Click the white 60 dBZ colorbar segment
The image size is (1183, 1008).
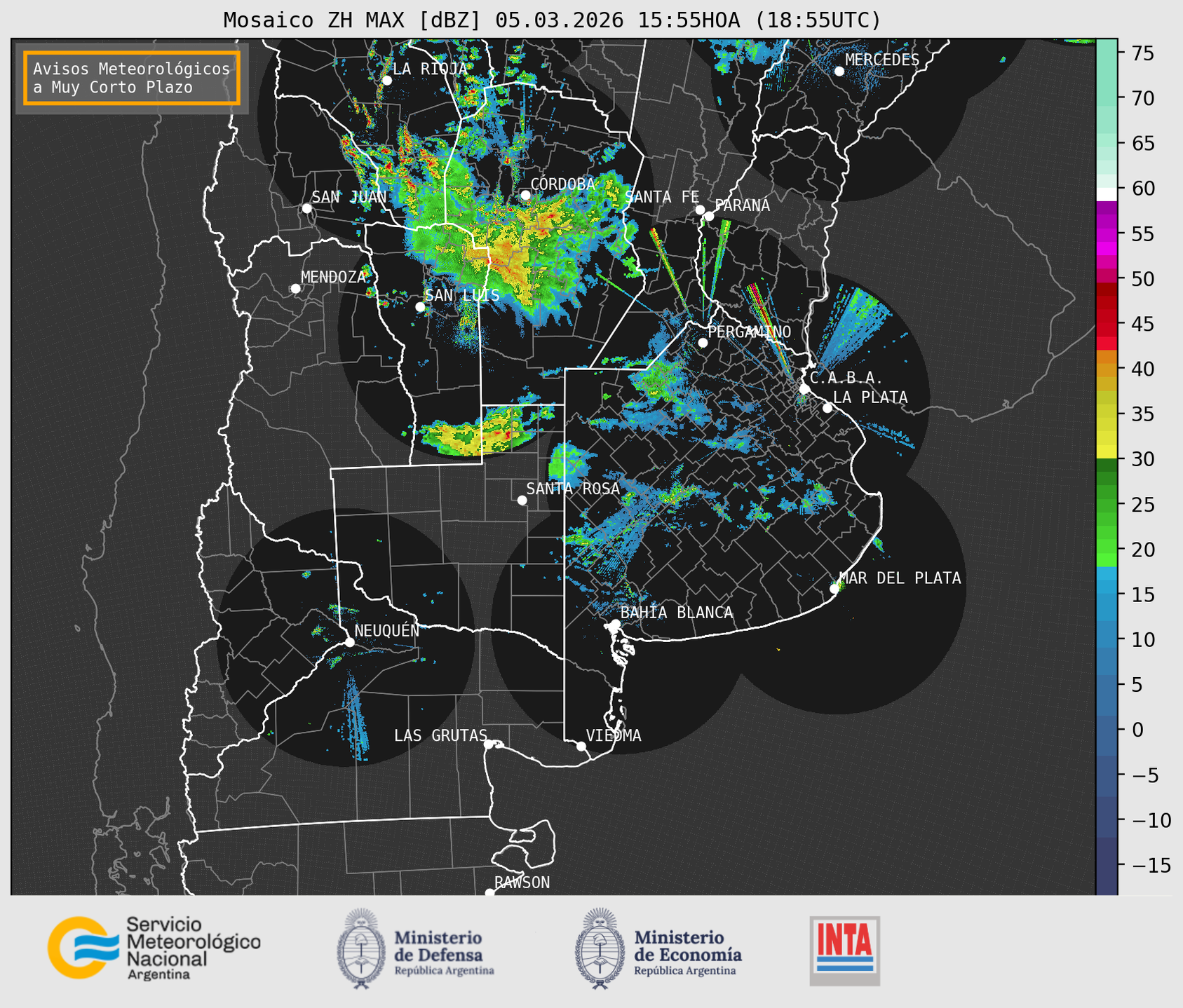click(1106, 193)
